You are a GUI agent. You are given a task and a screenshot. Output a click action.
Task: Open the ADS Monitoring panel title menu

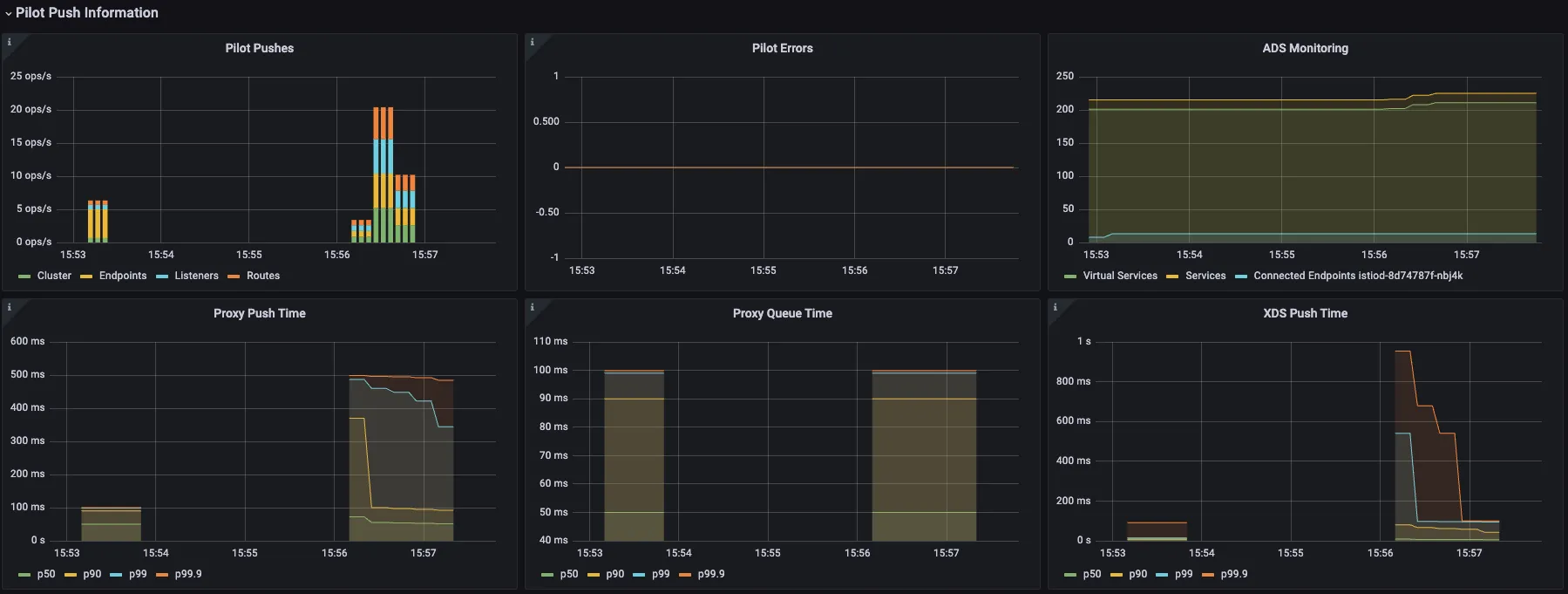[1305, 48]
